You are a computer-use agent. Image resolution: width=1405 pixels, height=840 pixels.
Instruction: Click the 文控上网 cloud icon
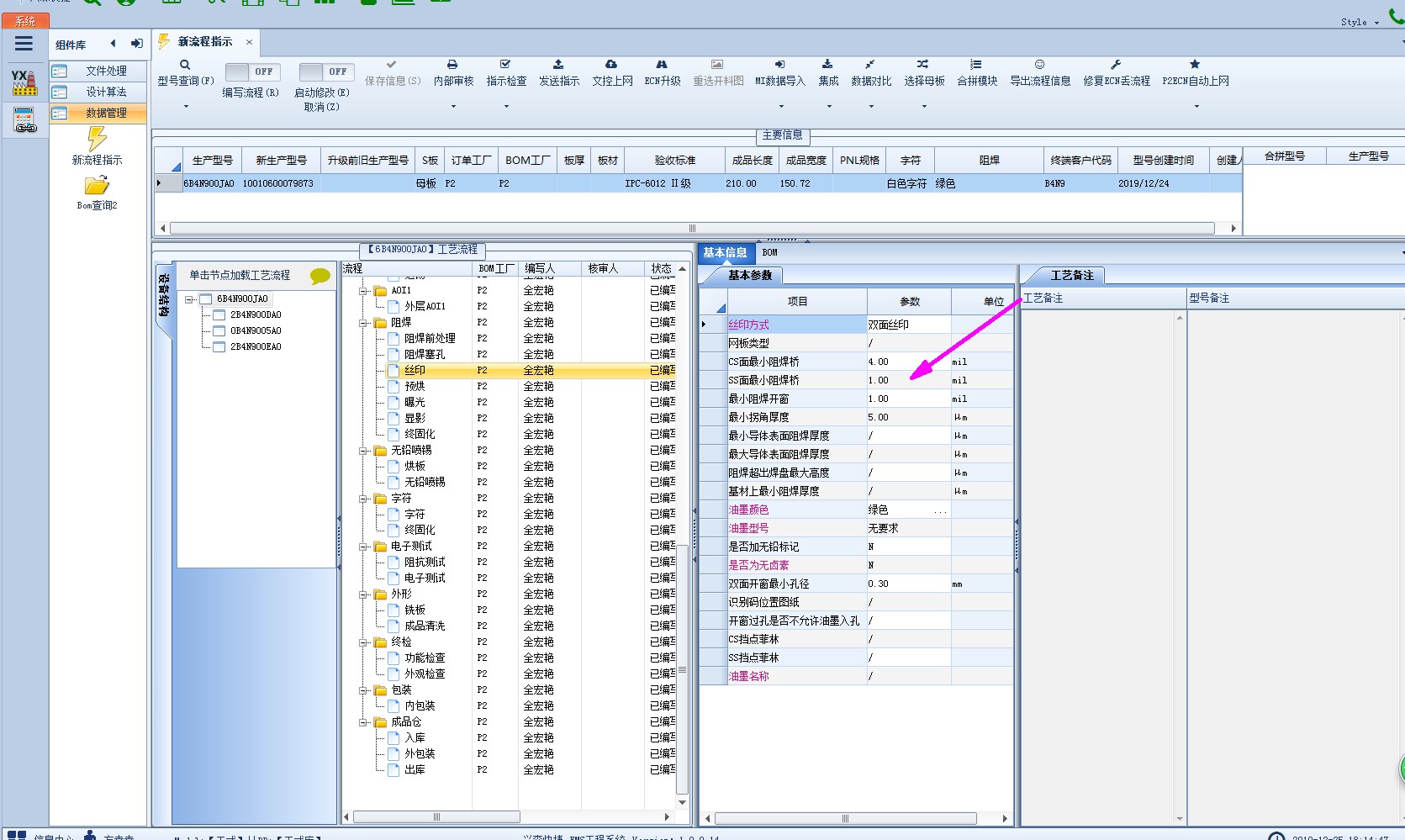point(611,65)
